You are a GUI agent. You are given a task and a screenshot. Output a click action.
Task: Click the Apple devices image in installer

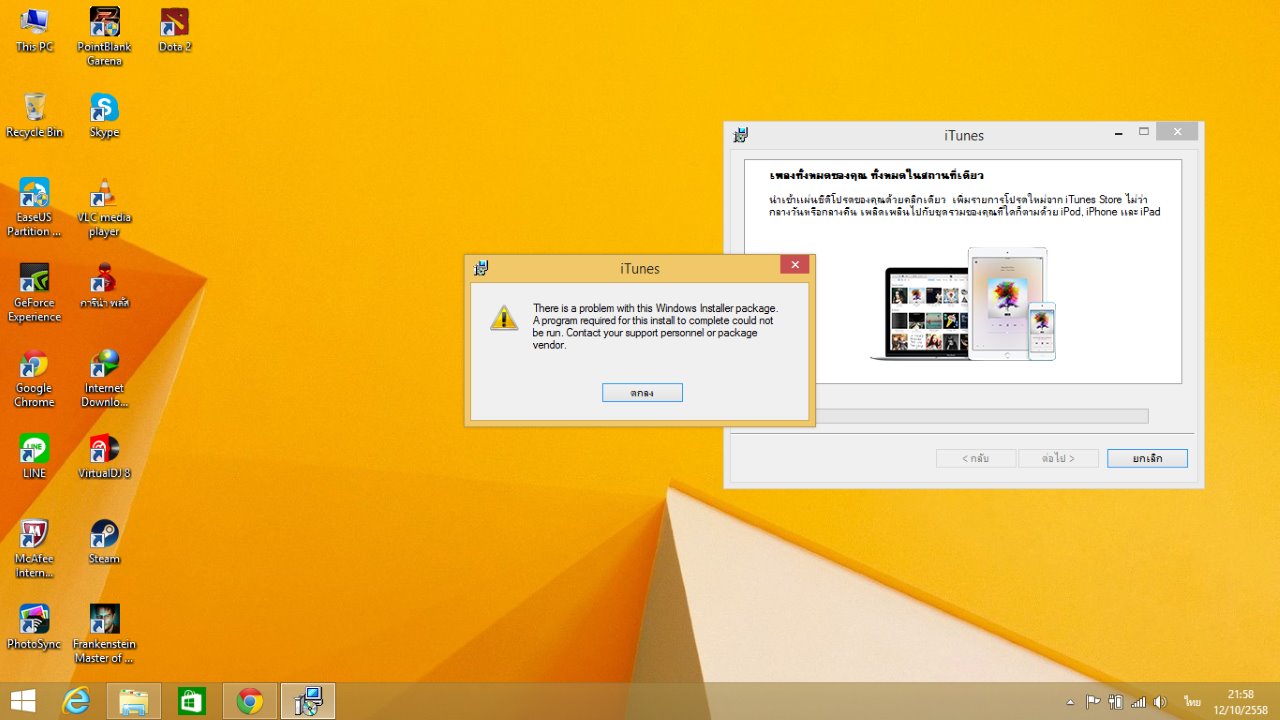[x=963, y=304]
